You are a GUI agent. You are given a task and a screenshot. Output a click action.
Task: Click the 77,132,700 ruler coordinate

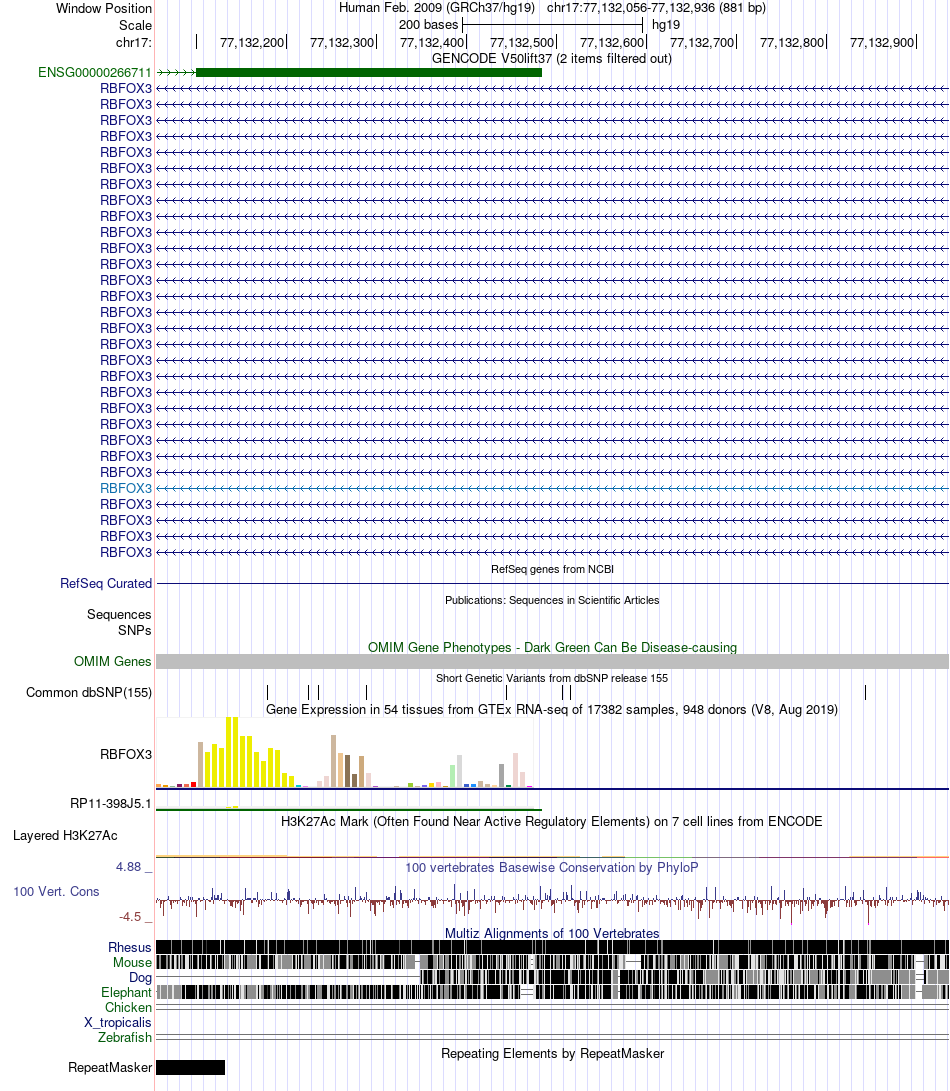click(702, 42)
